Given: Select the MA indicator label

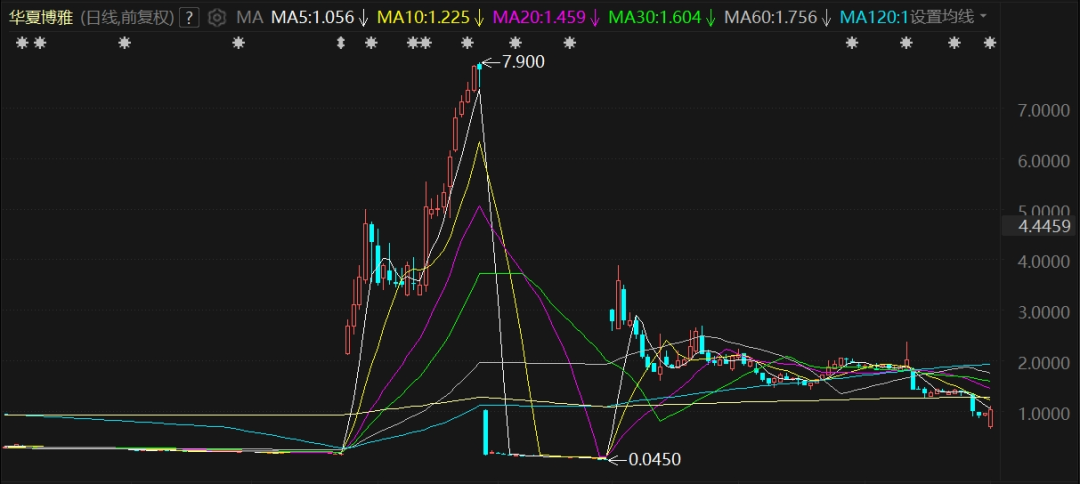Looking at the screenshot, I should click(x=250, y=17).
